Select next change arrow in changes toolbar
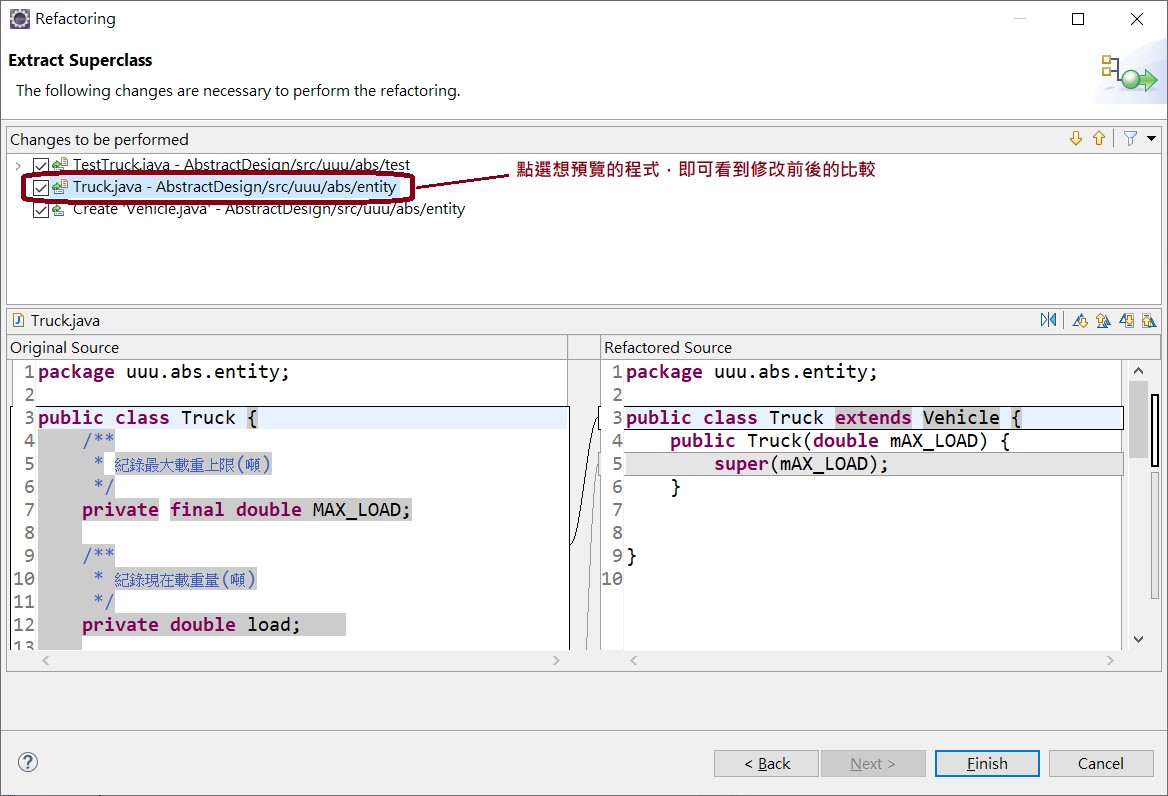 coord(1076,139)
